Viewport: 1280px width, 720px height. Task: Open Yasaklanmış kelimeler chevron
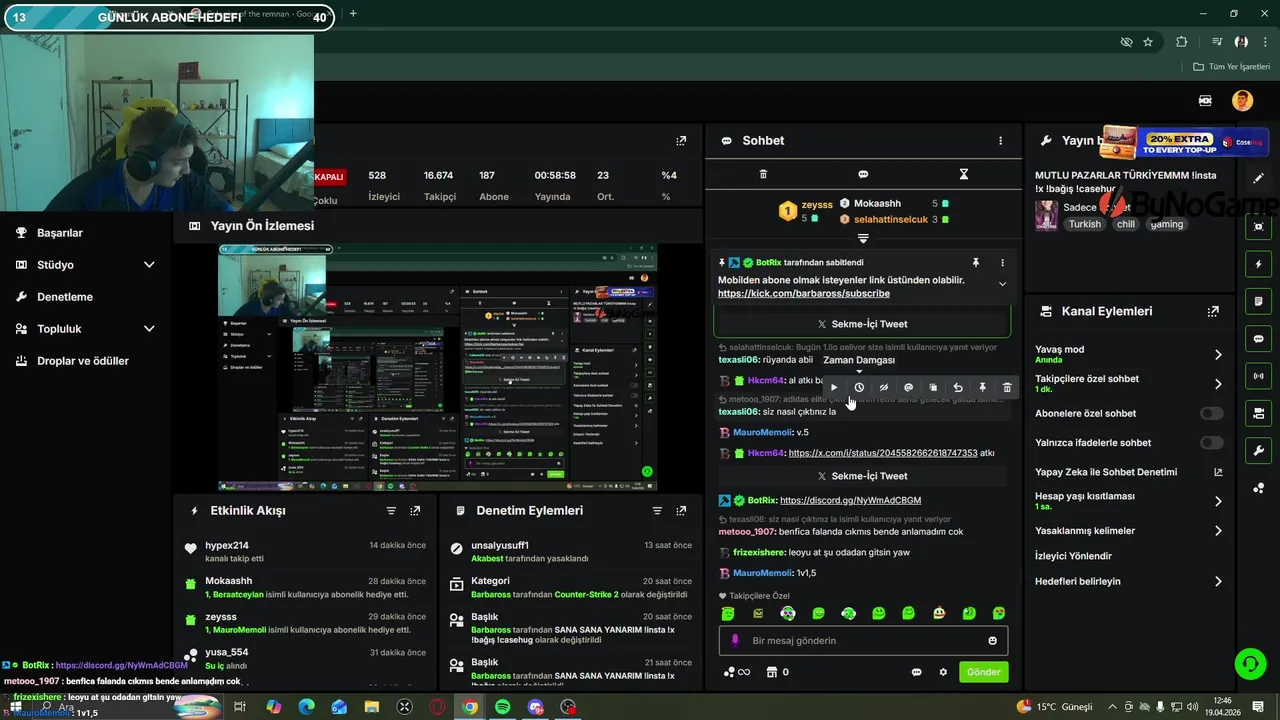1218,531
